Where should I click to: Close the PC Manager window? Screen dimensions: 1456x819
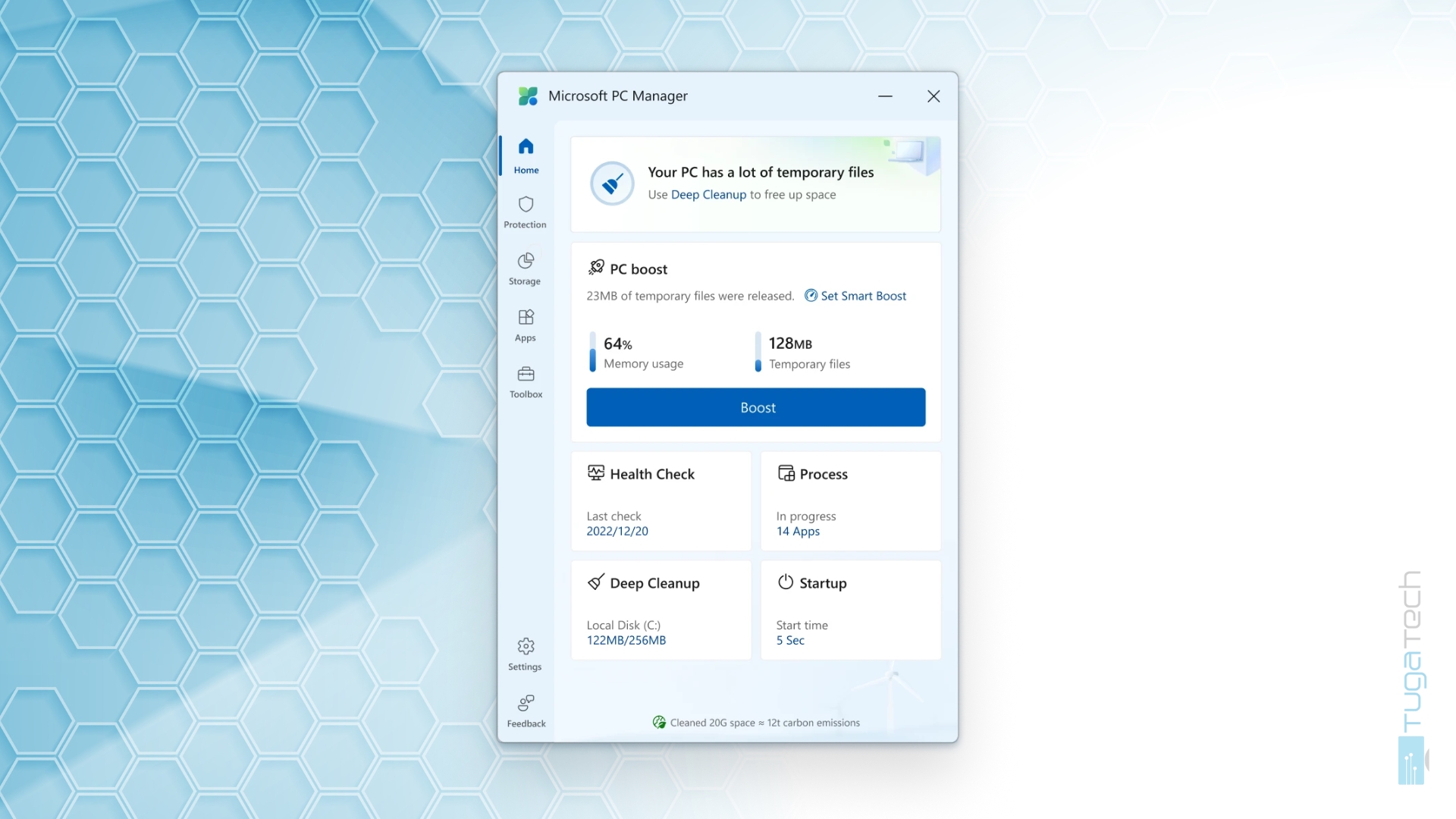(x=934, y=96)
